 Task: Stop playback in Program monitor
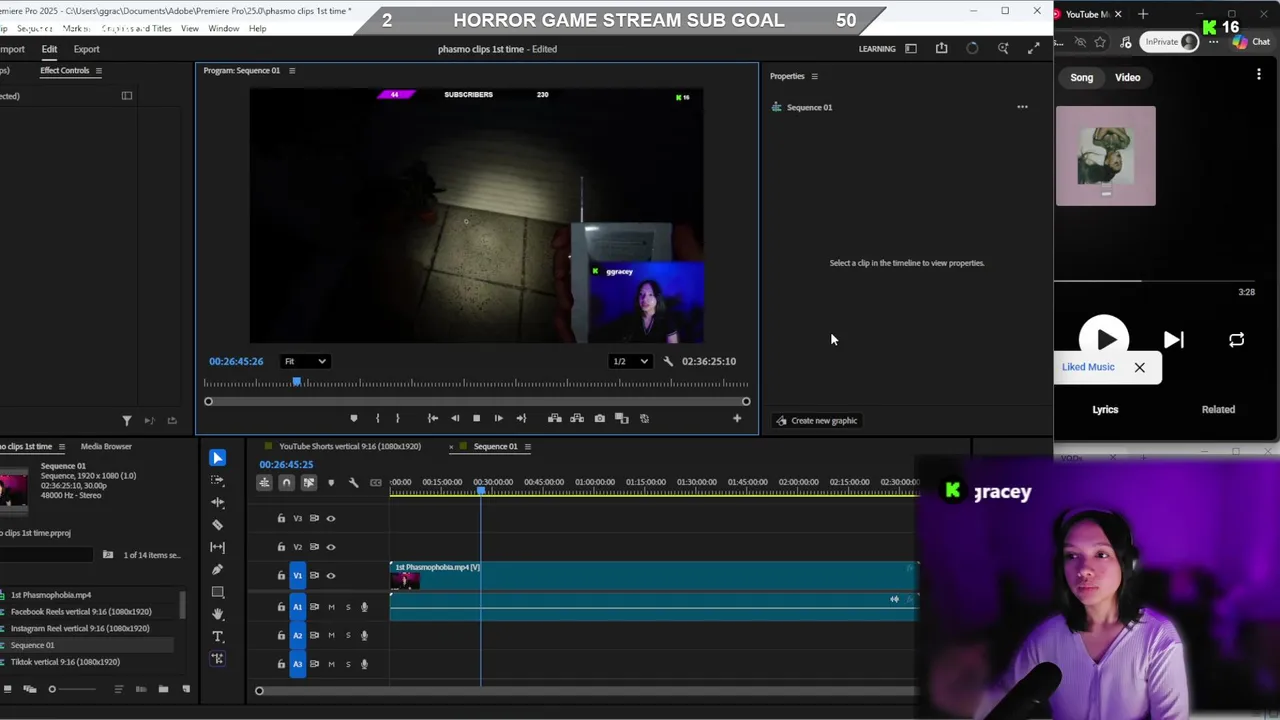[476, 418]
